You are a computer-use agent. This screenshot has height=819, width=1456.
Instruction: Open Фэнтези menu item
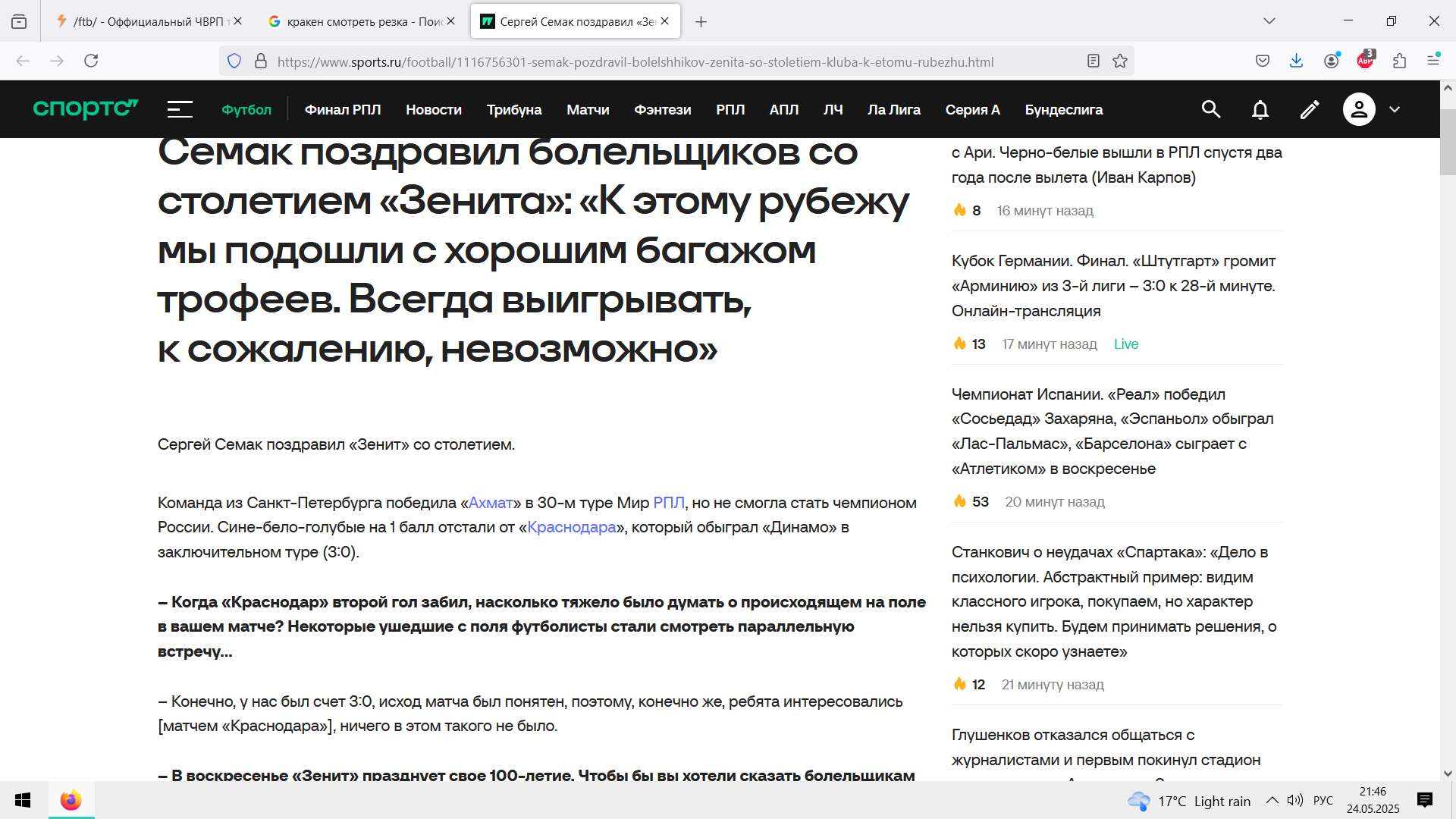663,109
